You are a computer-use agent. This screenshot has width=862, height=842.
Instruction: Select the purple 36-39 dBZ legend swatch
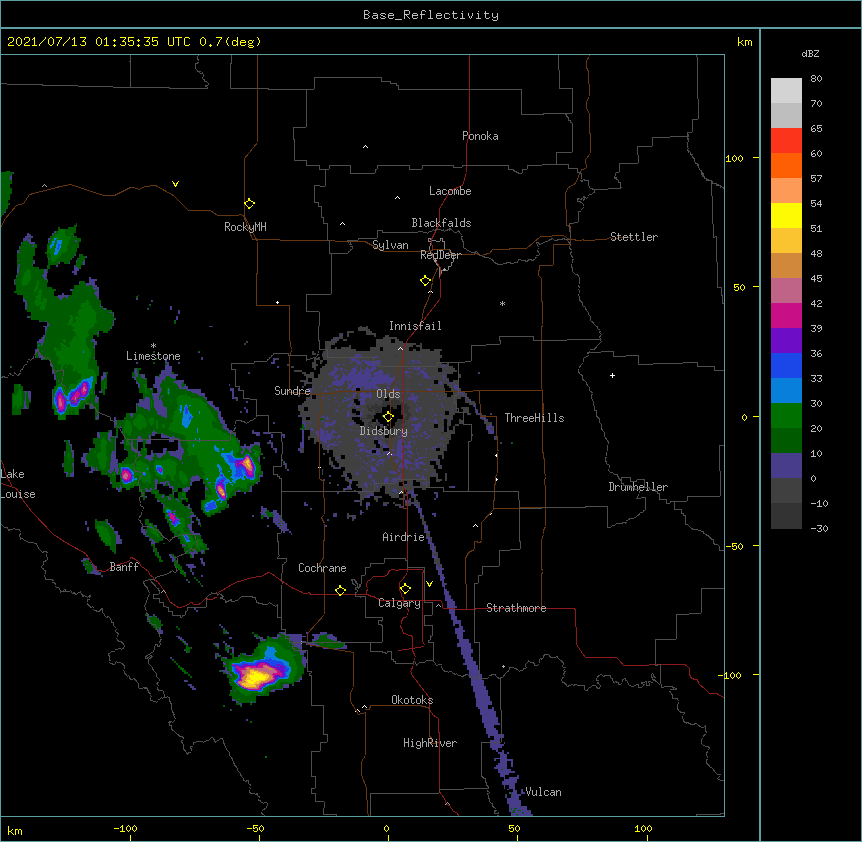(x=786, y=341)
